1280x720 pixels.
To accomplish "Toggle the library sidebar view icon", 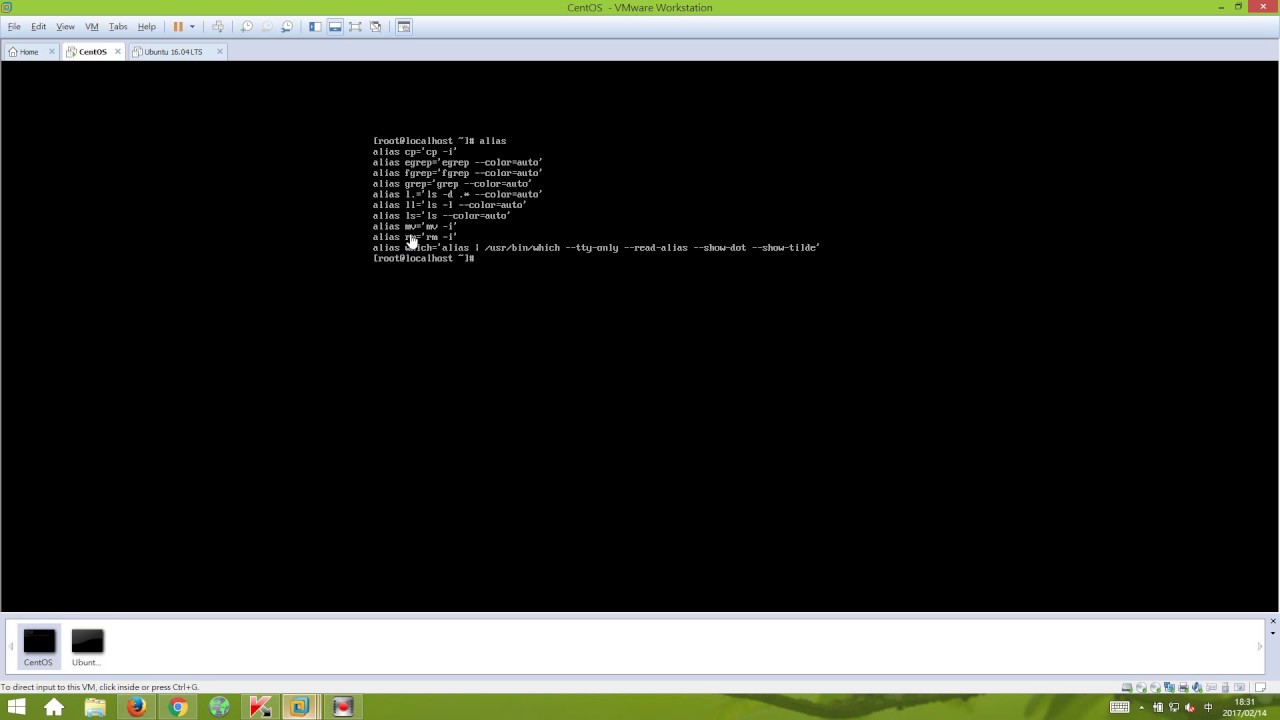I will pyautogui.click(x=315, y=27).
